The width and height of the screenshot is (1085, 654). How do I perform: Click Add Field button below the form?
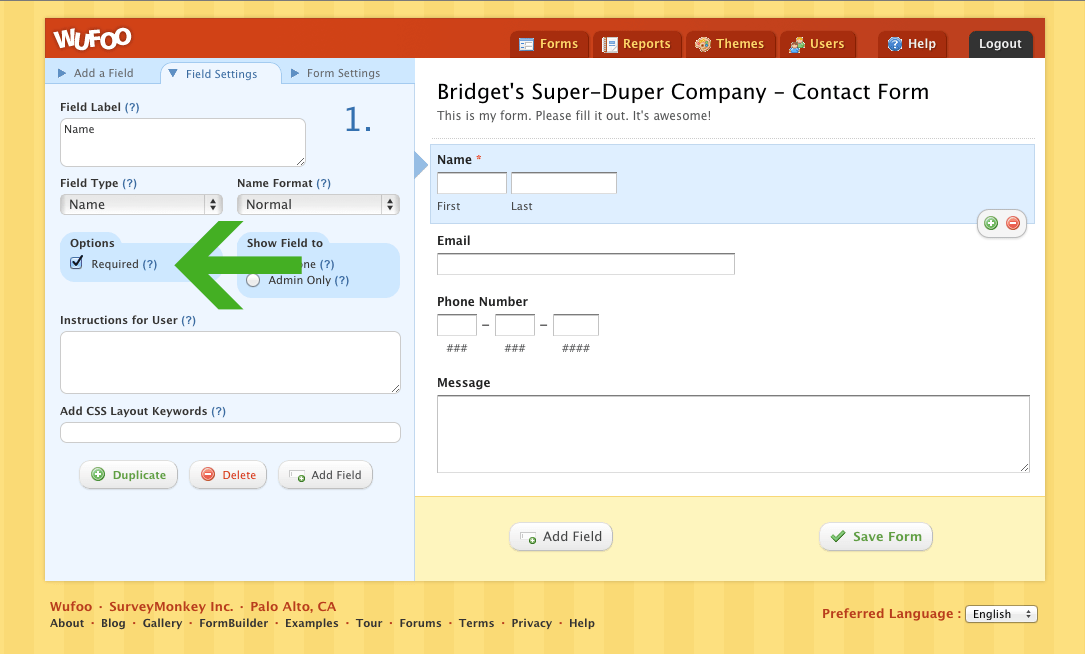pyautogui.click(x=561, y=536)
